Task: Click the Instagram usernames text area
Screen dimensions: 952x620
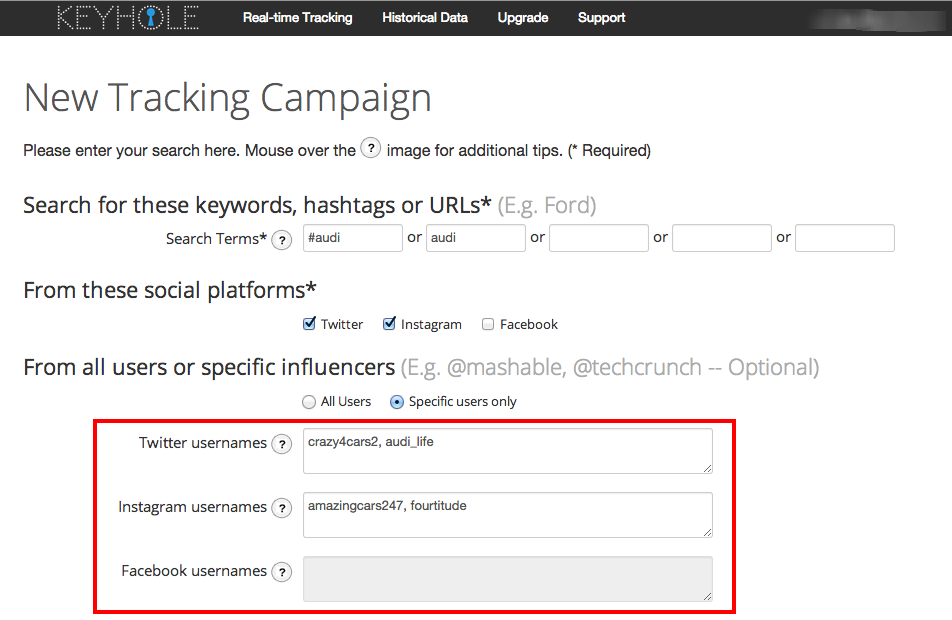Action: (508, 515)
